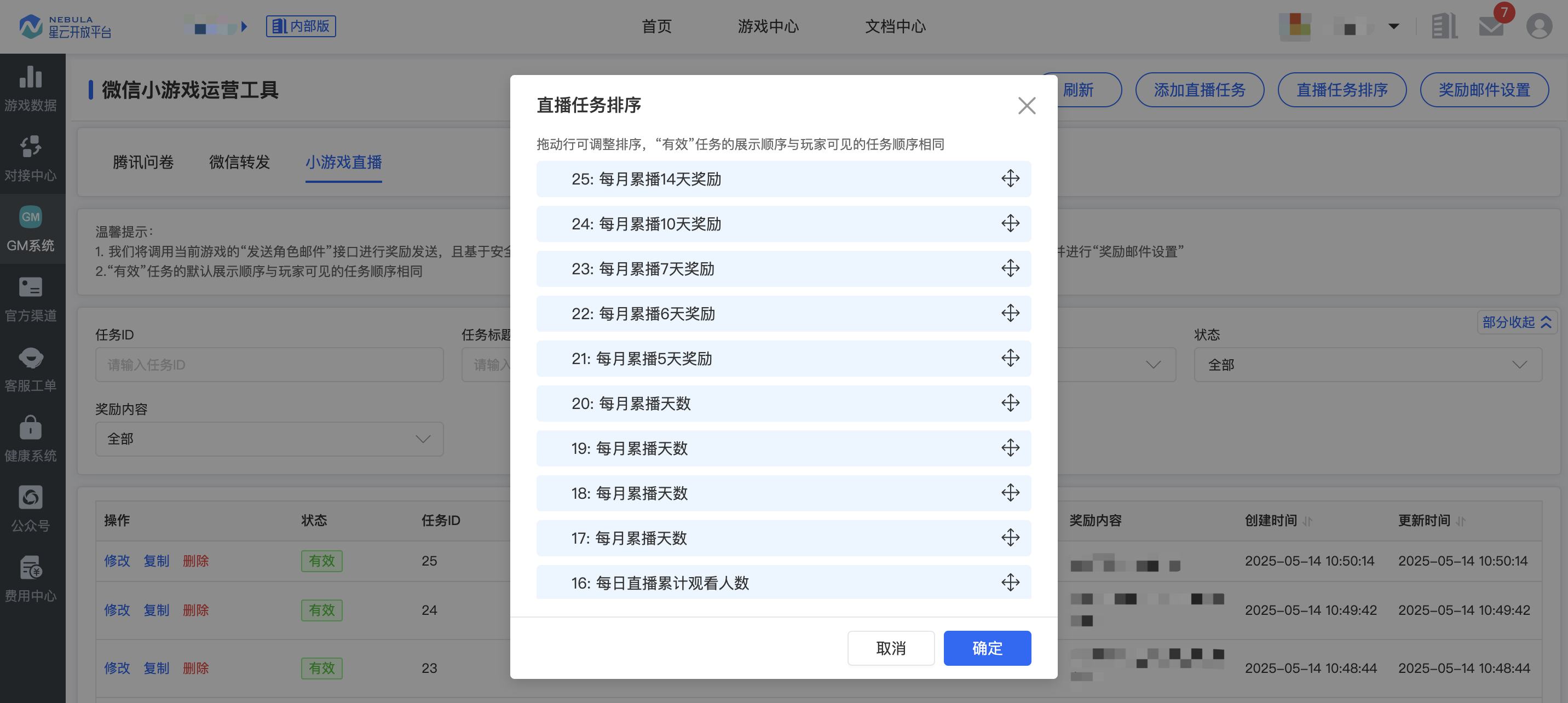The width and height of the screenshot is (1568, 703).
Task: Click drag handle of 21: 每月累播5天奖励
Action: pos(1010,358)
